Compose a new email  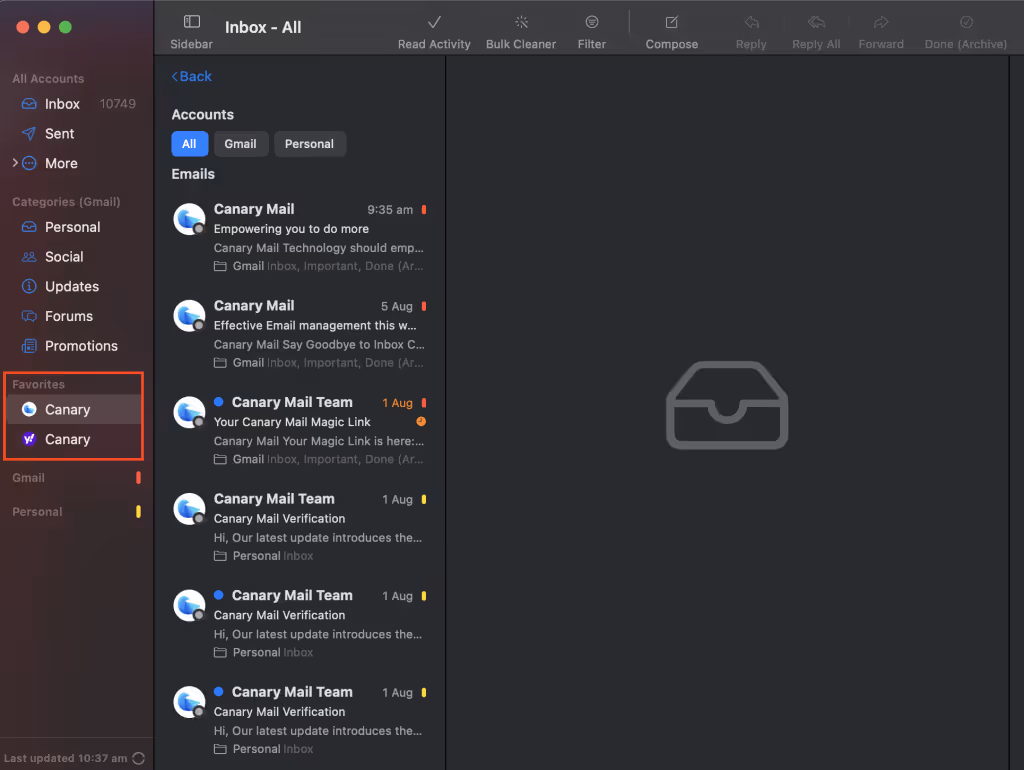point(671,32)
